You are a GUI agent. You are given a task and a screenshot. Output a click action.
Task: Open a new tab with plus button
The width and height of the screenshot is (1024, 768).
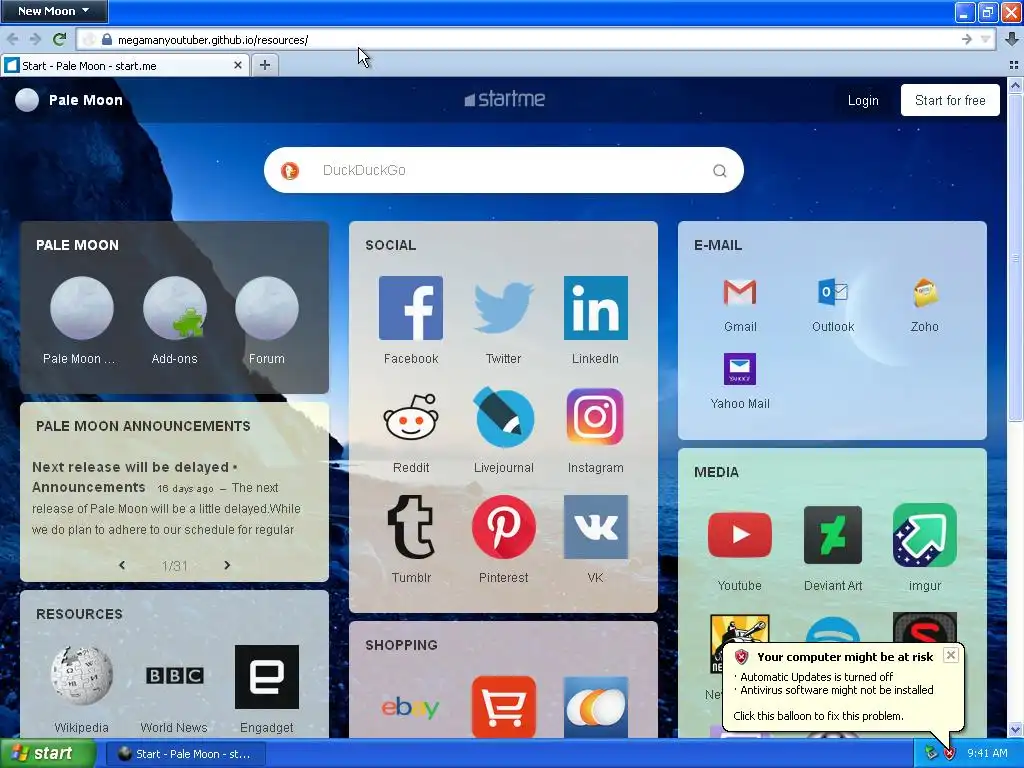click(x=264, y=65)
